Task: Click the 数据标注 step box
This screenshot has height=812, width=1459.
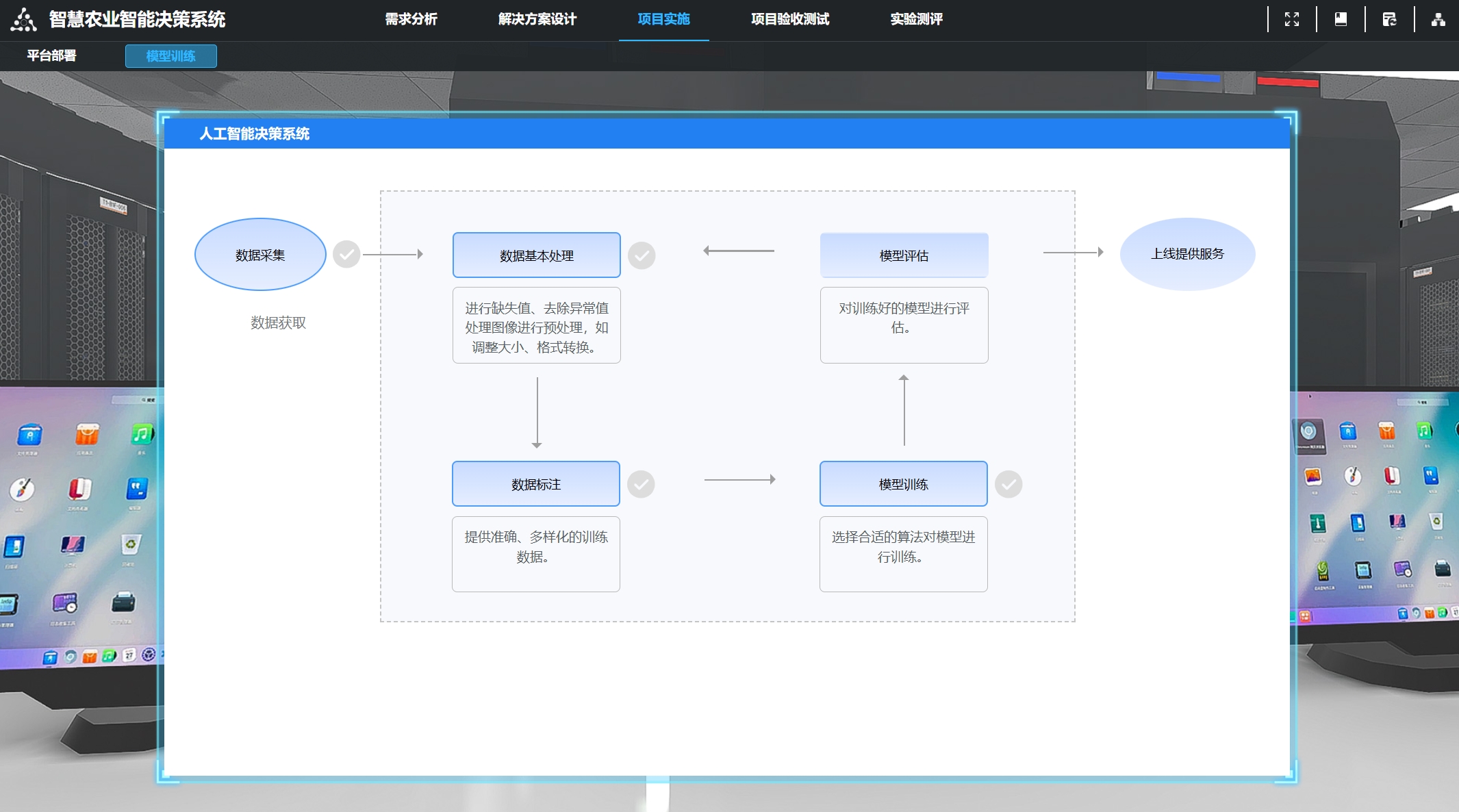Action: click(535, 484)
